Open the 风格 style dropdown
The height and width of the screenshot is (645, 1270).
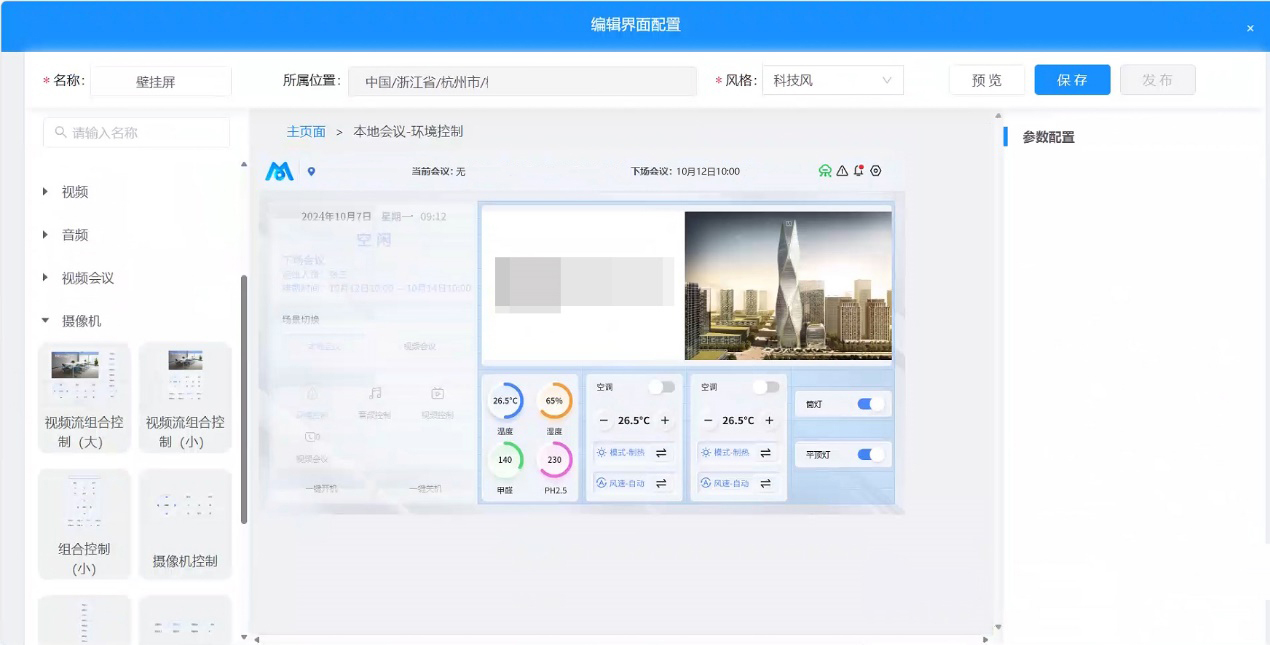832,80
